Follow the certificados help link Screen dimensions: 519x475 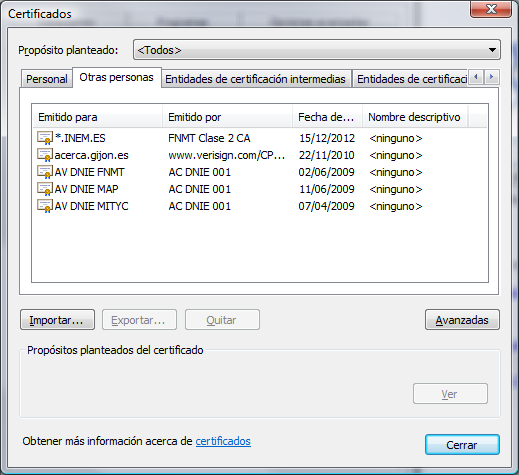(x=223, y=441)
